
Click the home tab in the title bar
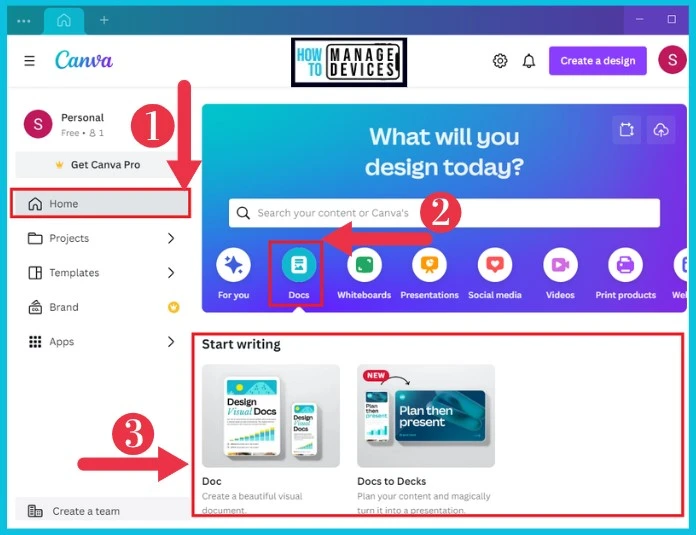(64, 20)
